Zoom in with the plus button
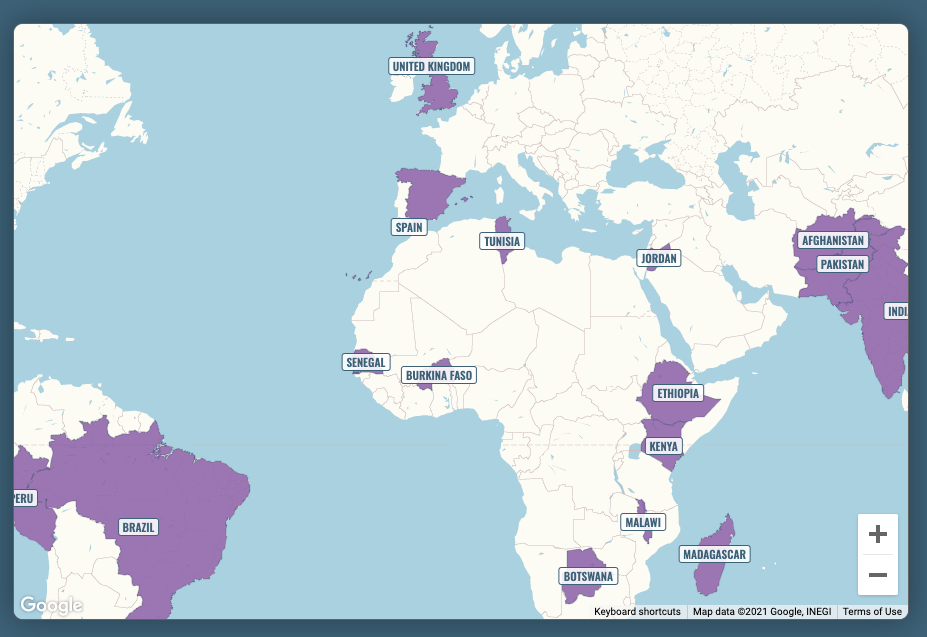 pyautogui.click(x=877, y=535)
